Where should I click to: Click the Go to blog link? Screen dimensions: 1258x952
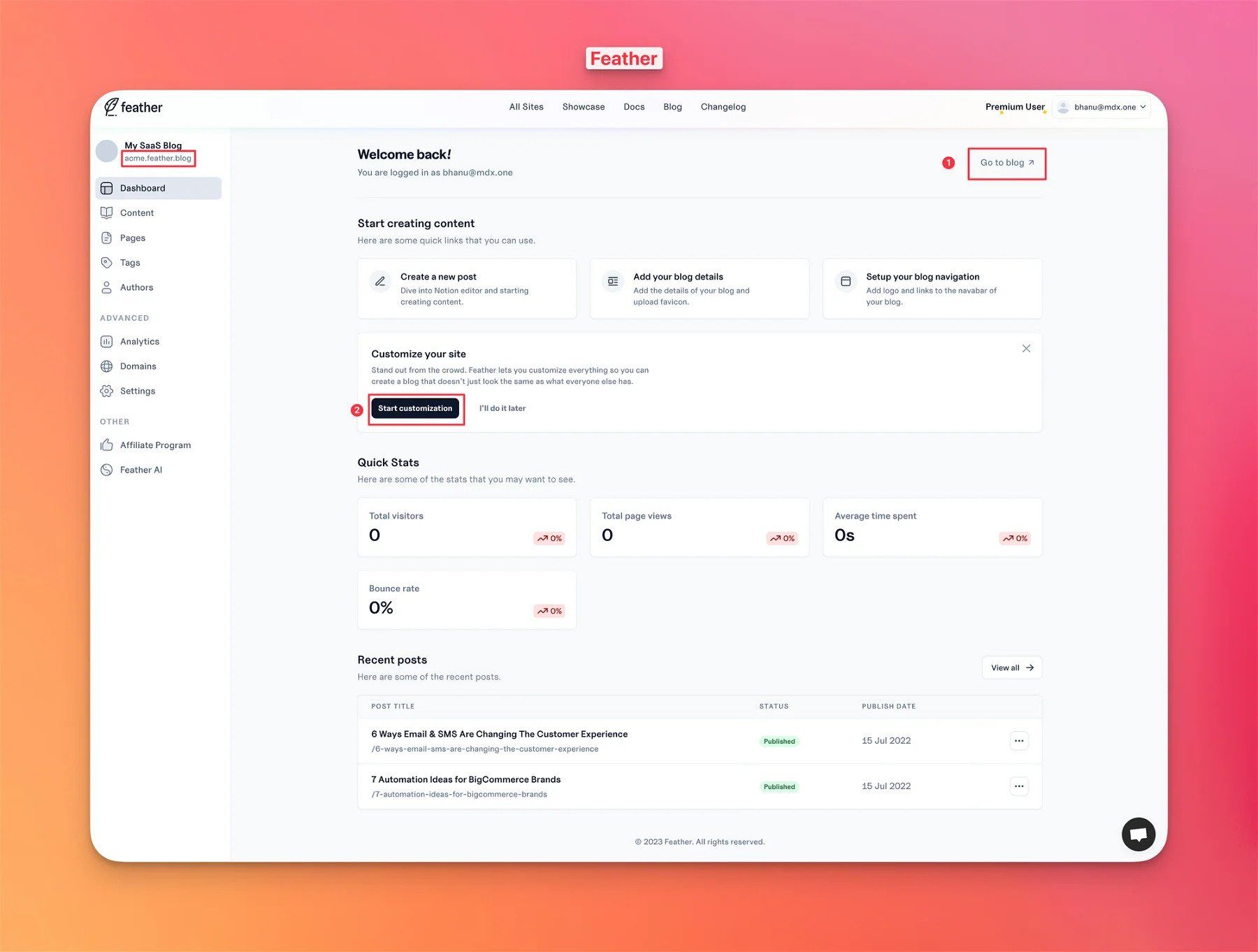(x=1006, y=163)
